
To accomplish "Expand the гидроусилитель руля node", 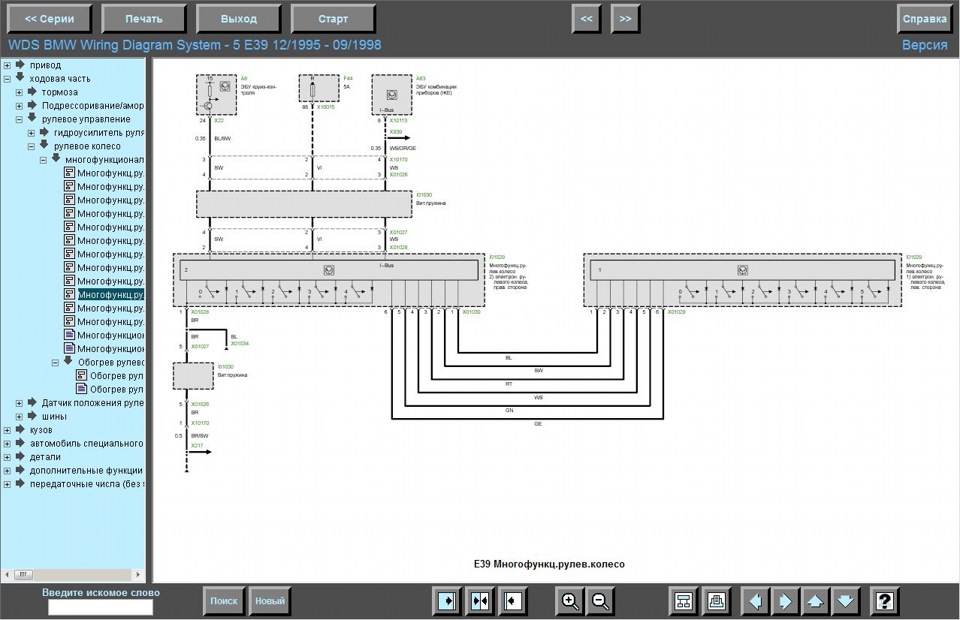I will click(x=31, y=133).
